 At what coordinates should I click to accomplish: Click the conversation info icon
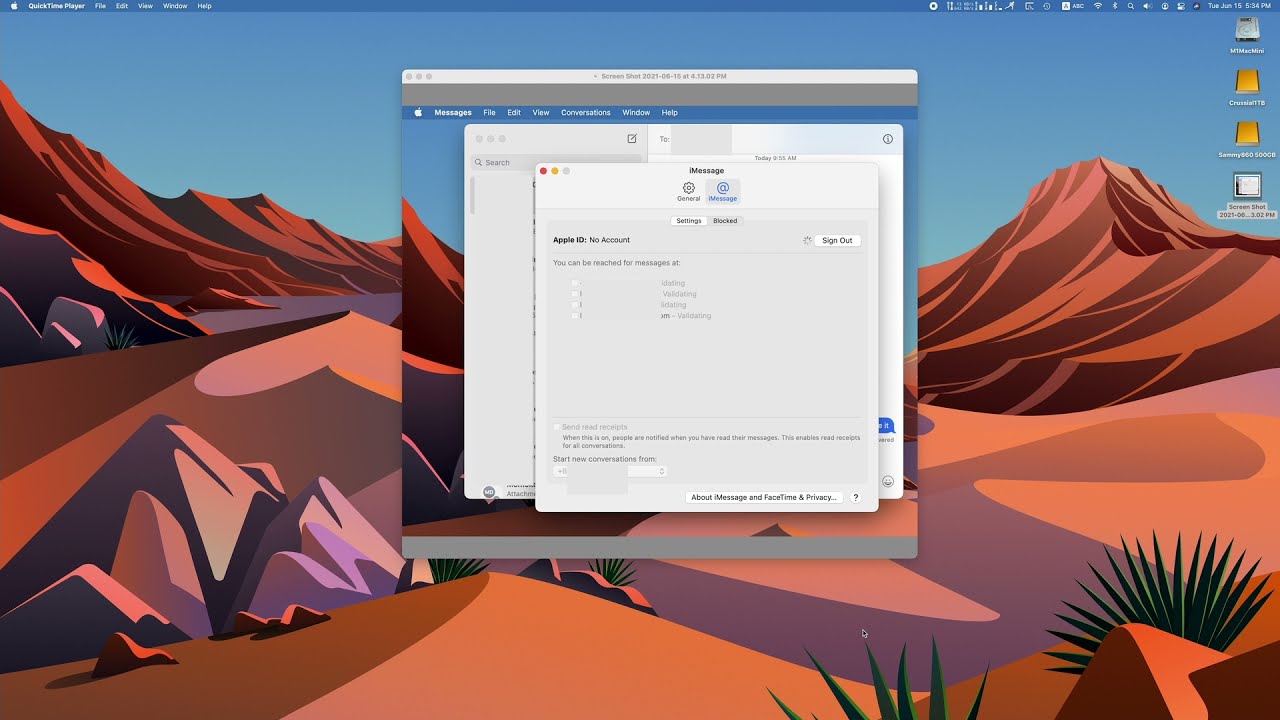point(887,139)
